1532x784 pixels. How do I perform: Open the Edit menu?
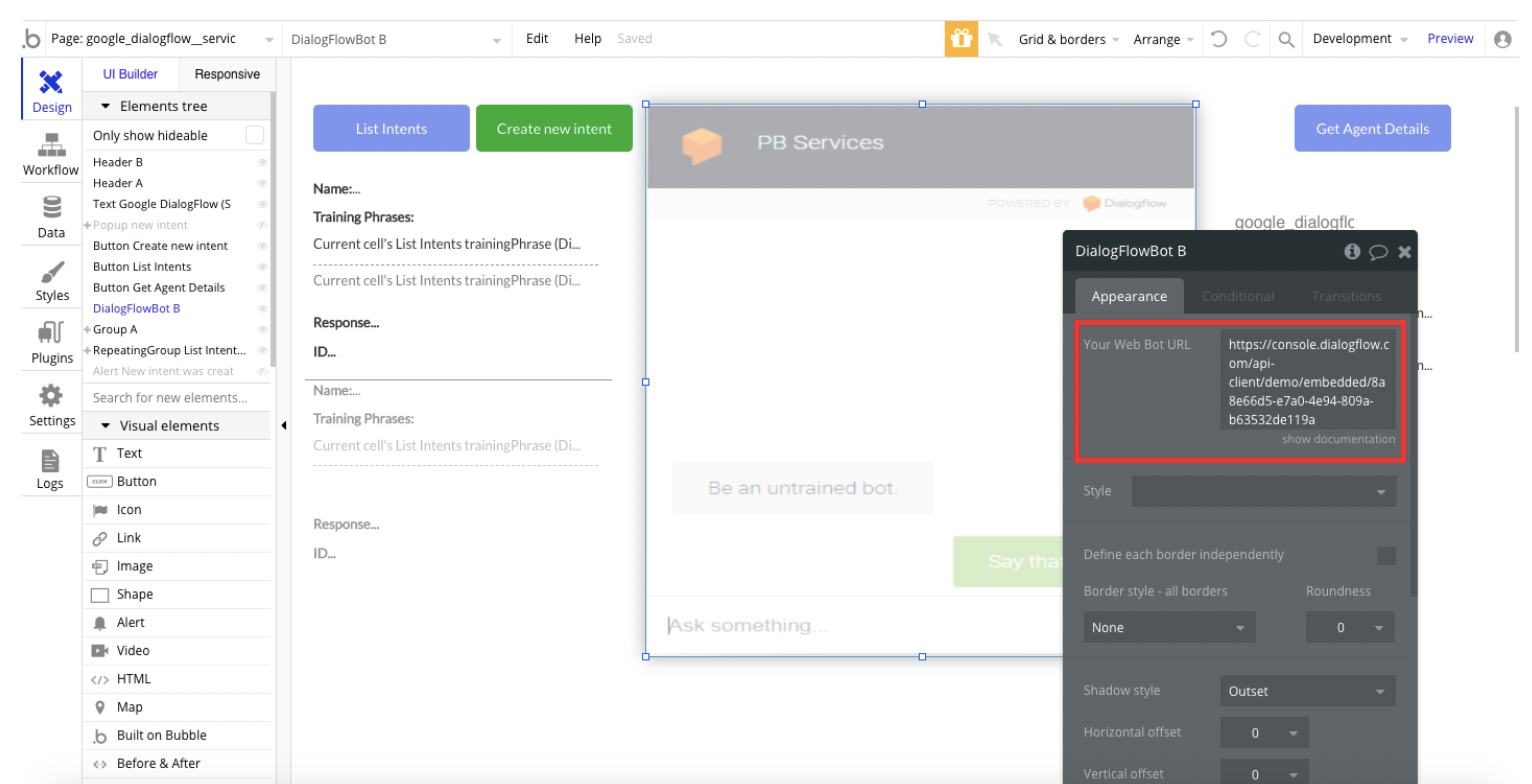537,39
